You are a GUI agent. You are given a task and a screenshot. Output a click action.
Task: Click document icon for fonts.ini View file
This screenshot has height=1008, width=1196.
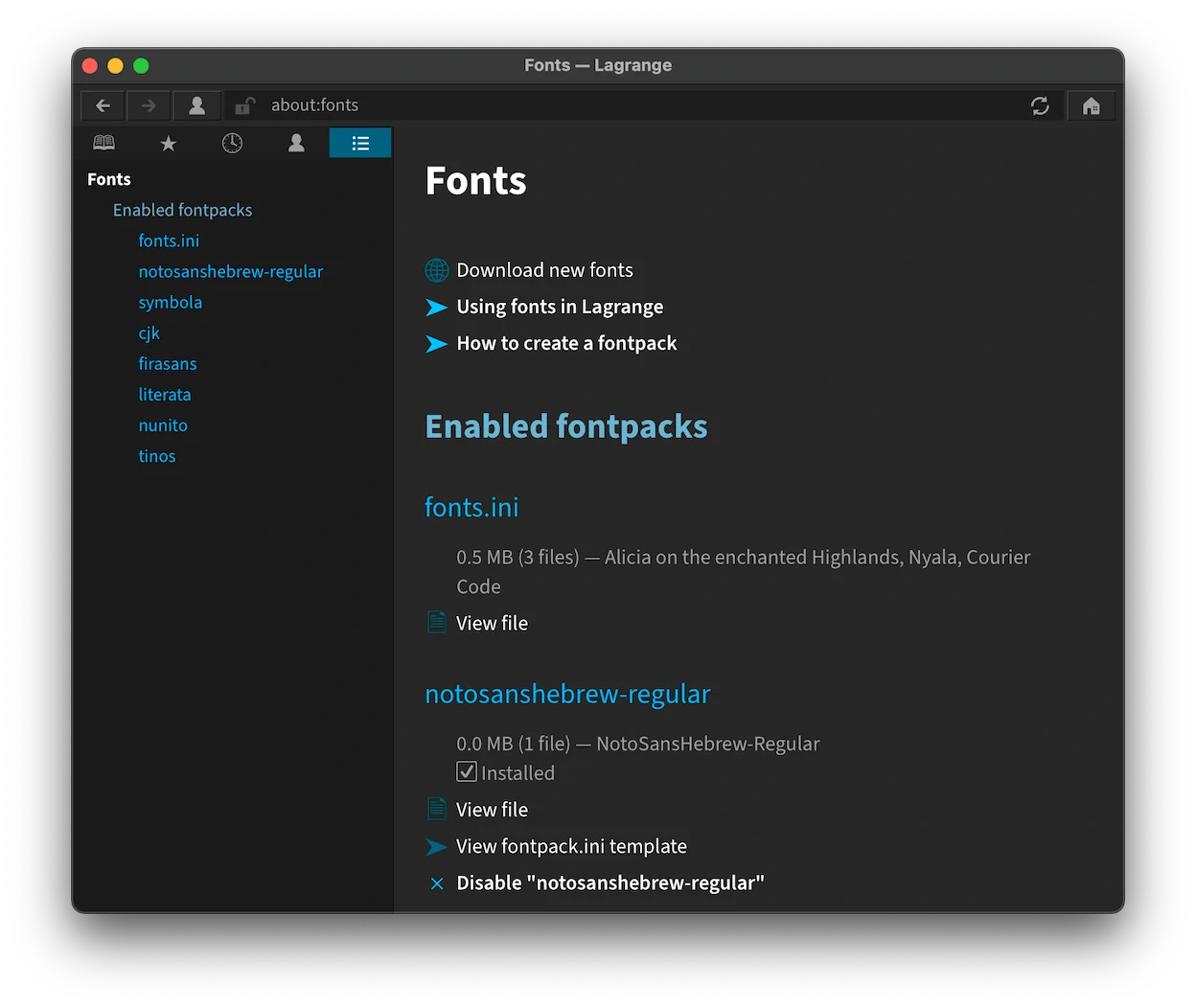pyautogui.click(x=437, y=623)
